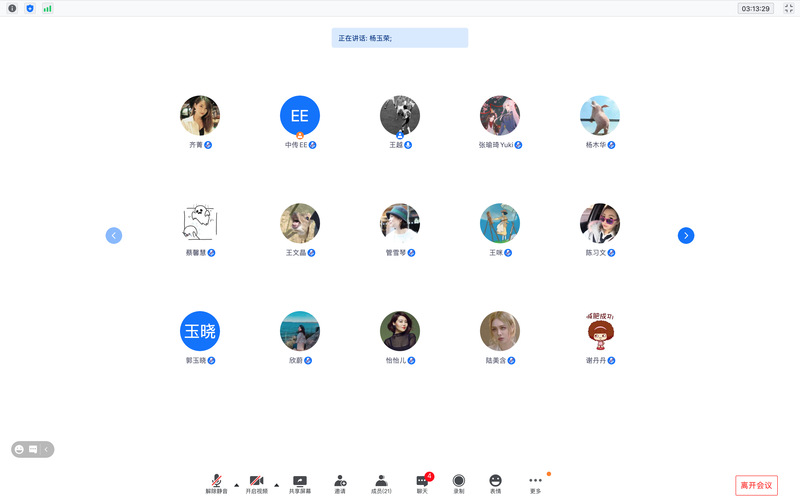The height and width of the screenshot is (500, 800).
Task: Select the 中传EE participant avatar
Action: tap(300, 116)
